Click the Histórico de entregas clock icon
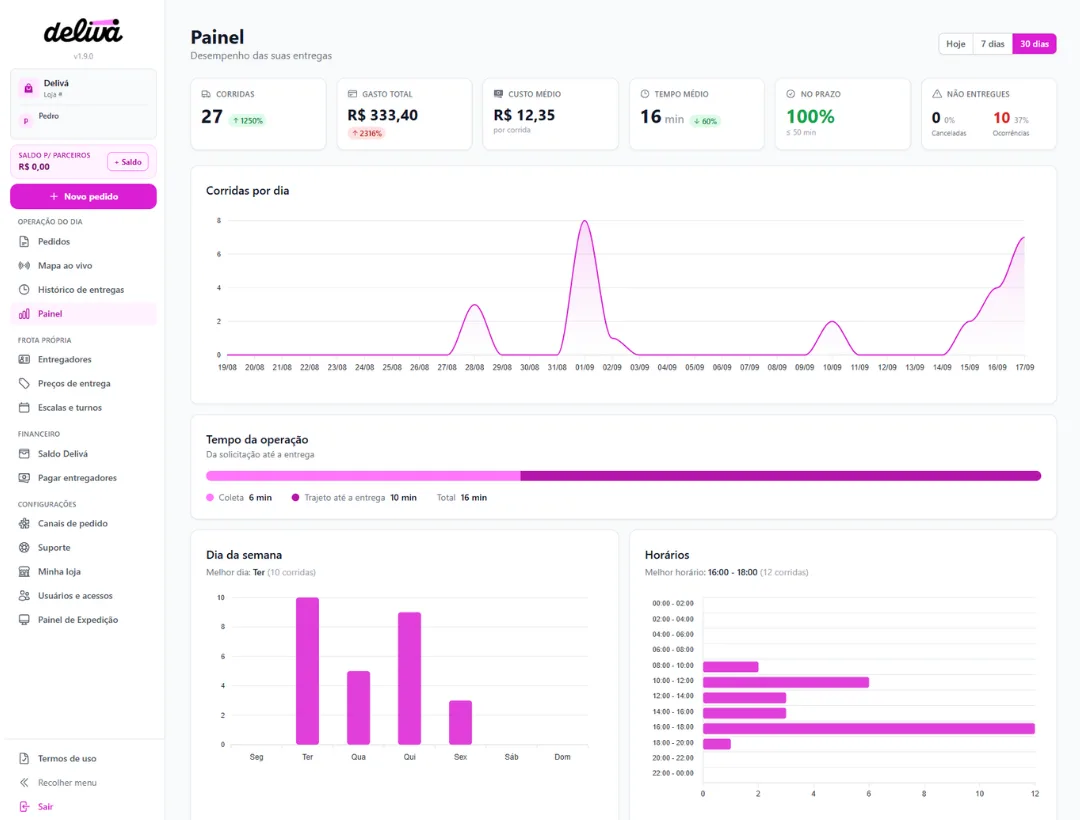 click(24, 290)
